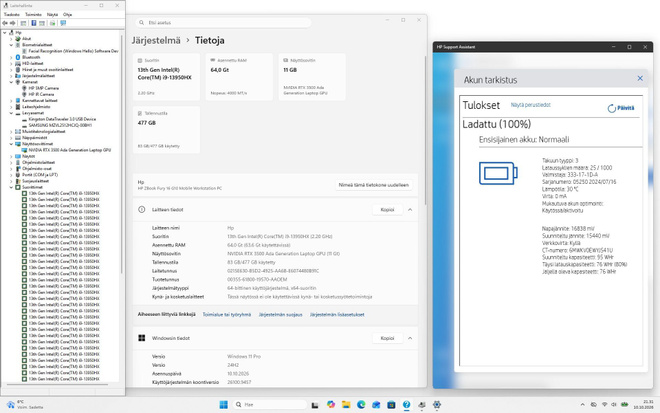
Task: Open Microsoft Store from the taskbar
Action: [391, 405]
